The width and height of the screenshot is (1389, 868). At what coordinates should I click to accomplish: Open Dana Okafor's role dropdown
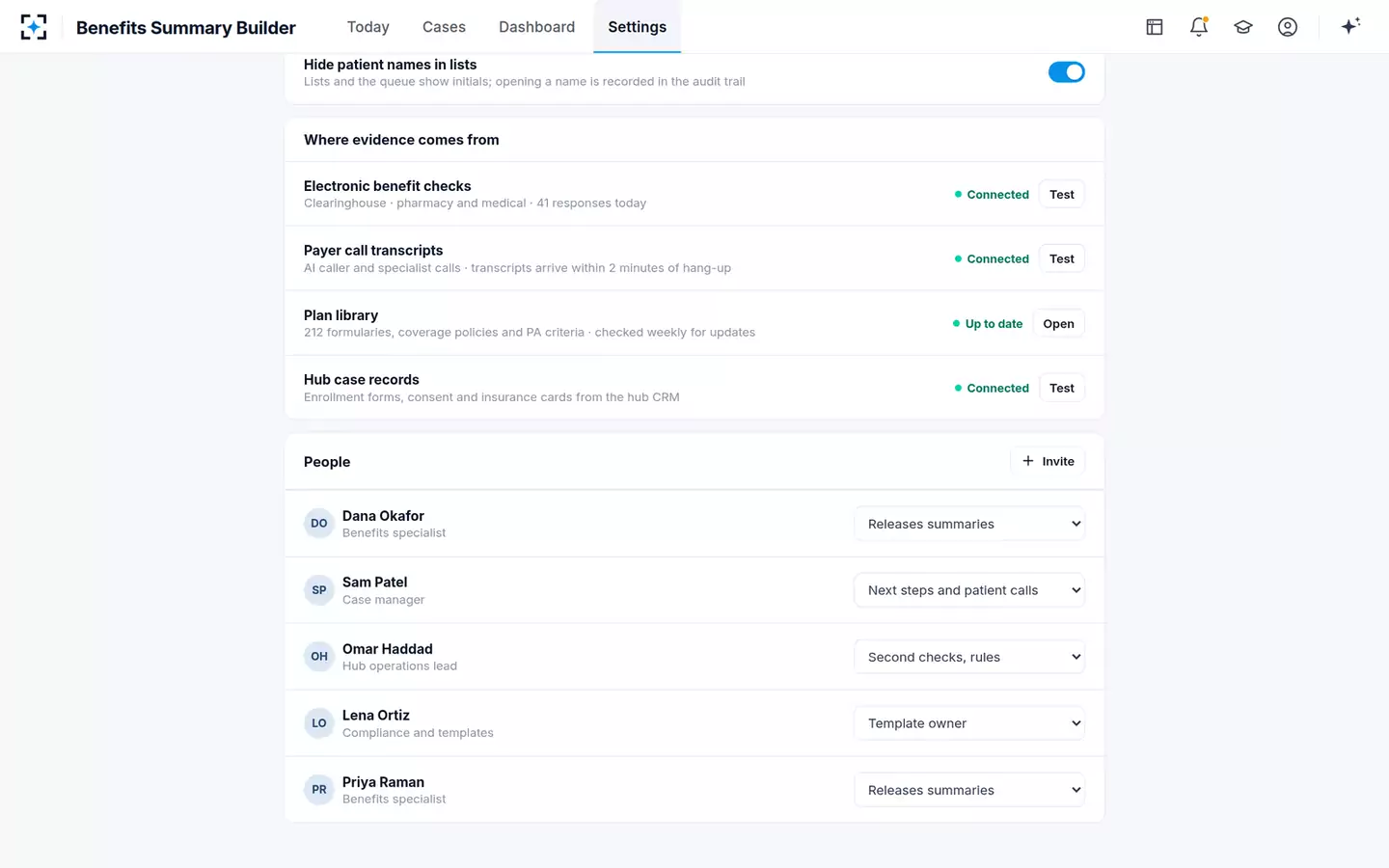point(969,524)
